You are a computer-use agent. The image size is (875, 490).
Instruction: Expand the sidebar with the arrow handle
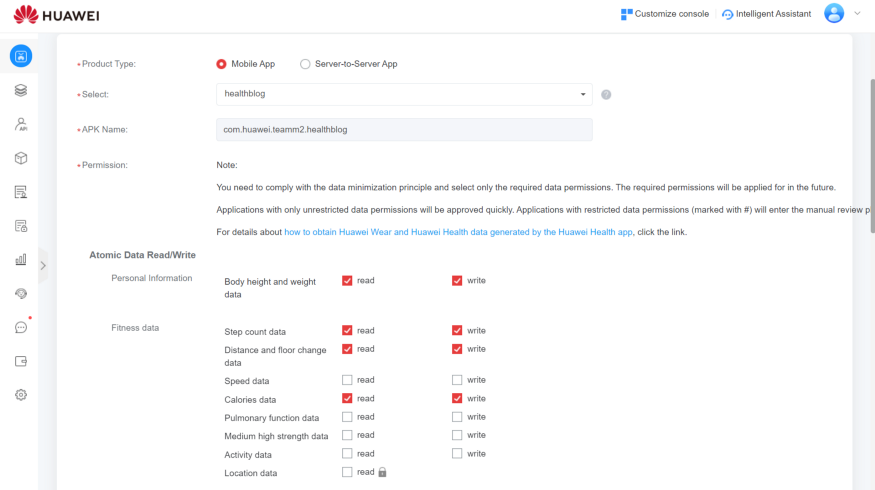43,266
